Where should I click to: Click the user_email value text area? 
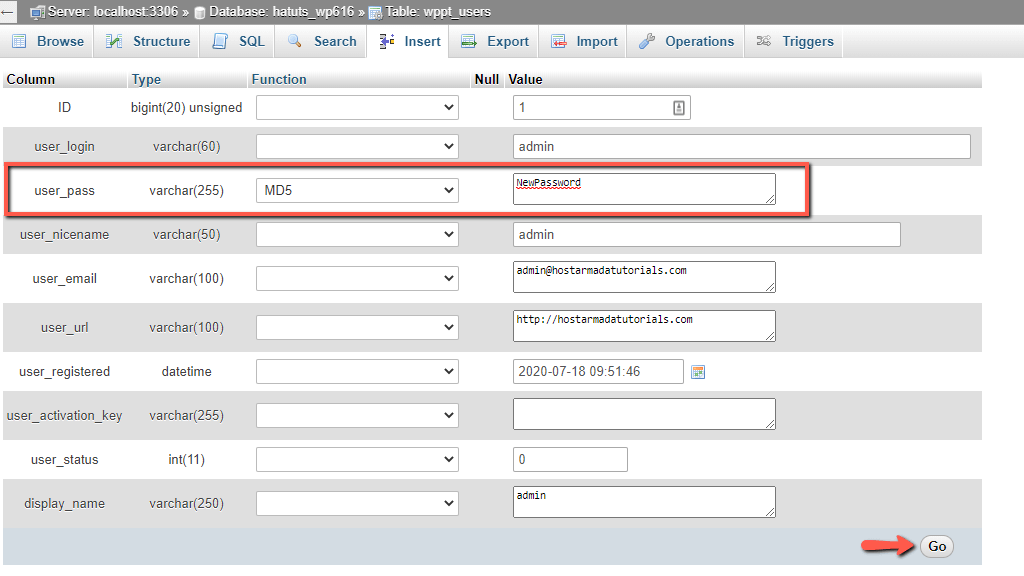pyautogui.click(x=644, y=277)
